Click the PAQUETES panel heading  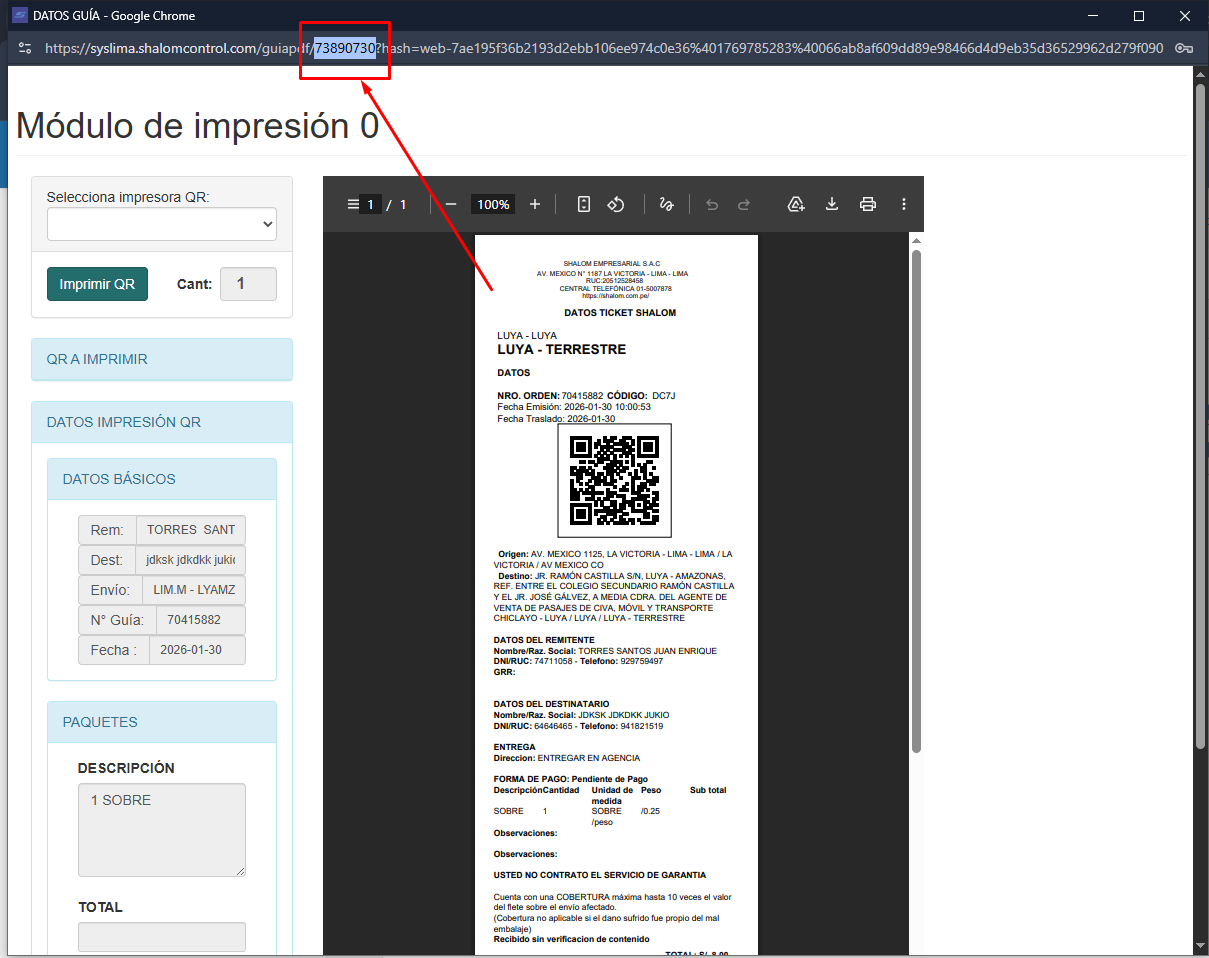click(162, 722)
